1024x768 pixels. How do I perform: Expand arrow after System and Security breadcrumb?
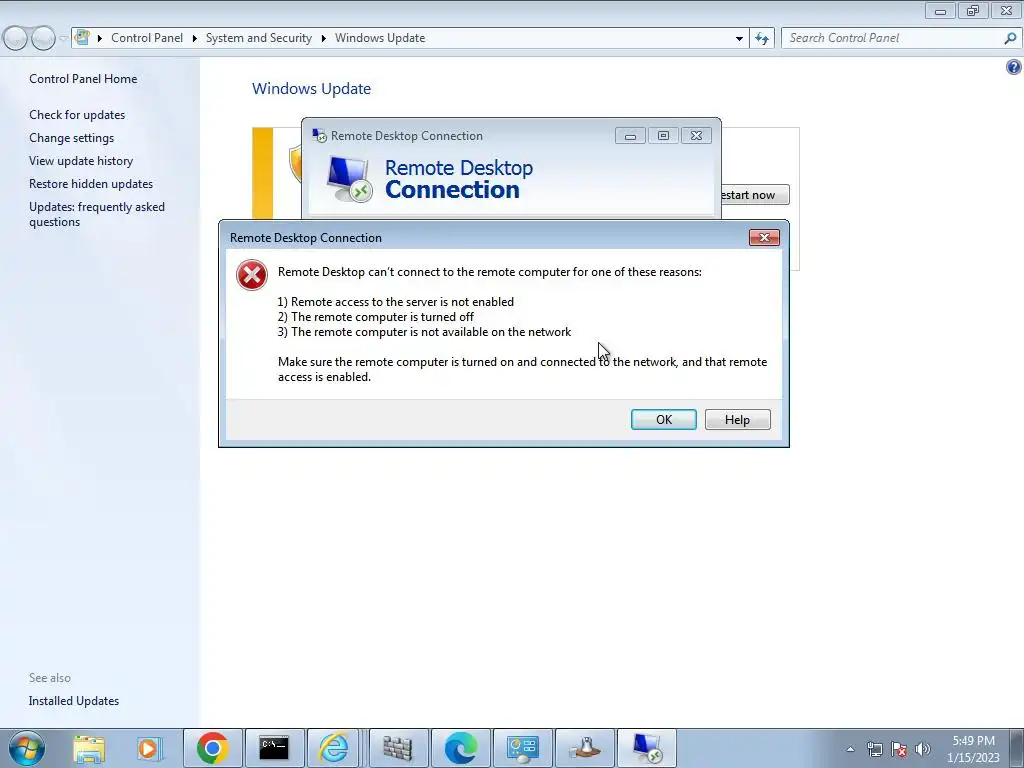point(323,38)
